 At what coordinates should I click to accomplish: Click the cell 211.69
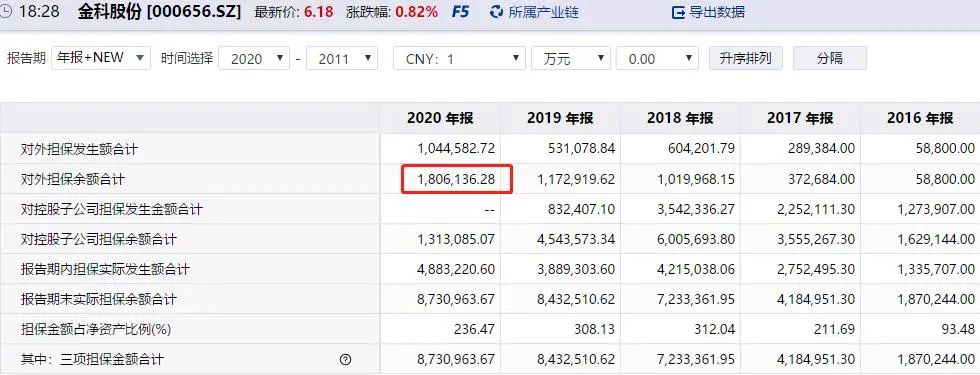point(834,329)
